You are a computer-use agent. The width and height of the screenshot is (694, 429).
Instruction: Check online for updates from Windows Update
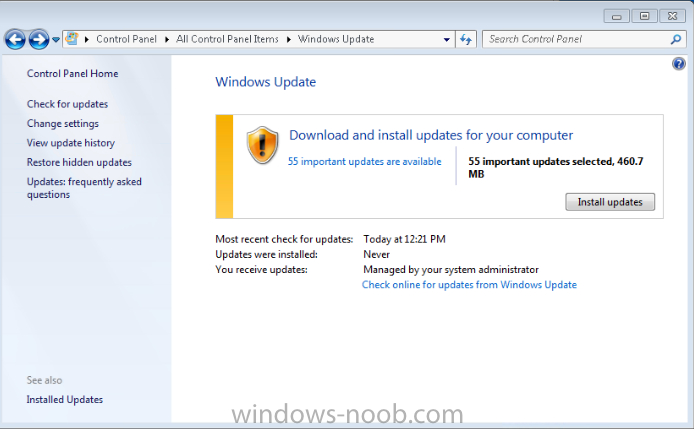[x=469, y=285]
